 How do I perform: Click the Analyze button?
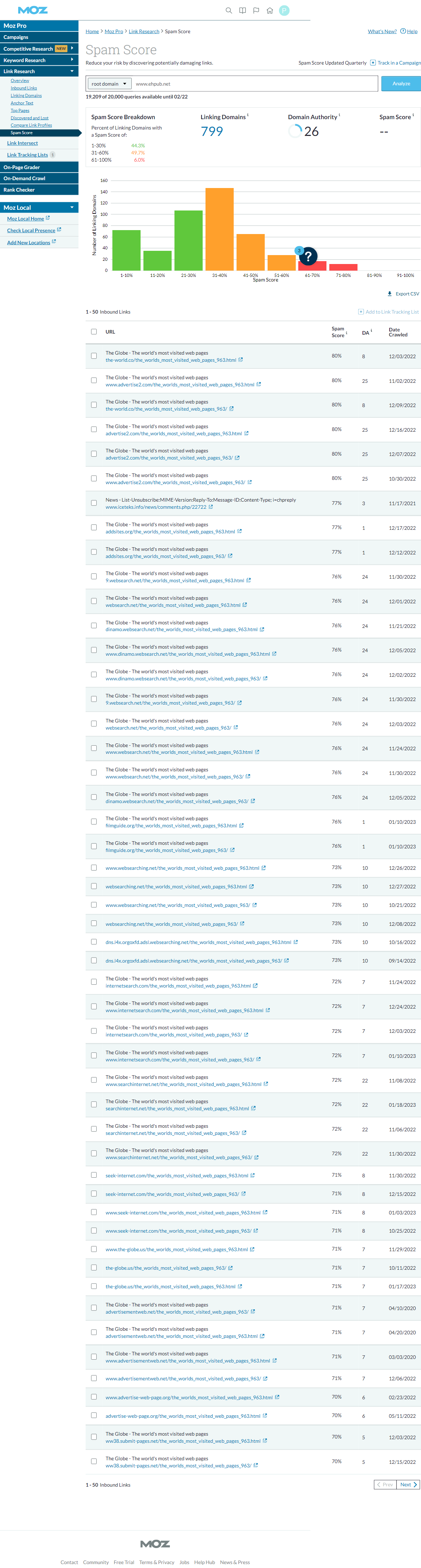click(x=401, y=83)
